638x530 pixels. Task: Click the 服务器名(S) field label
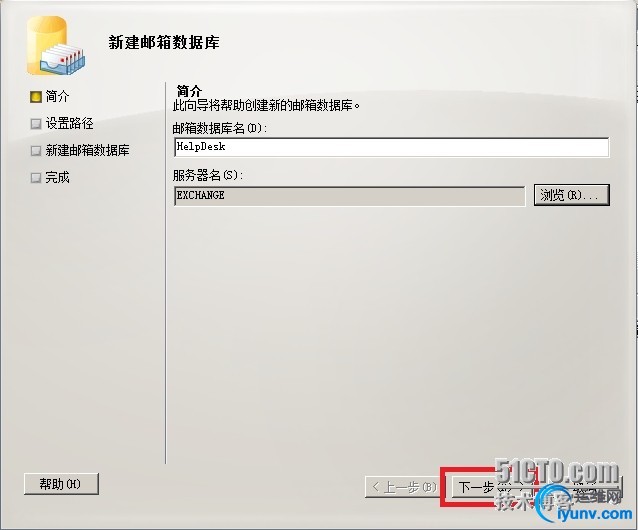pyautogui.click(x=208, y=176)
